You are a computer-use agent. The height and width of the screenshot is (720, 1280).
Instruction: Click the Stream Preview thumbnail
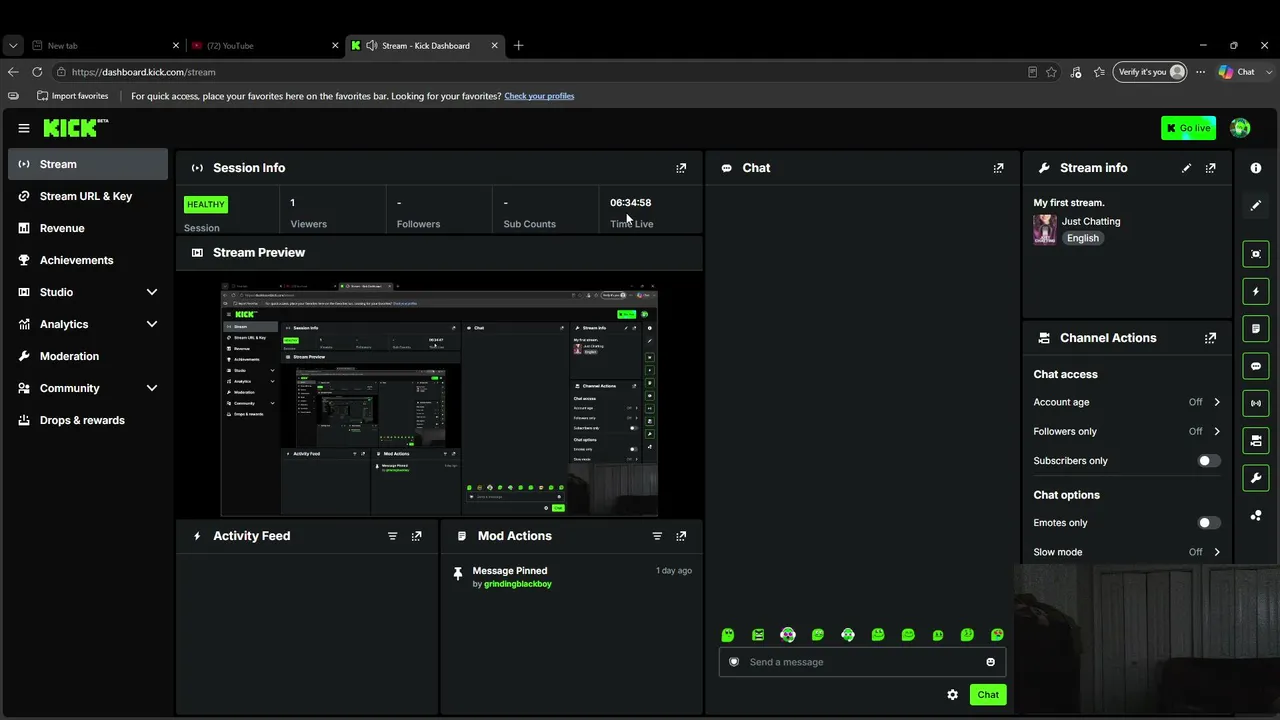(x=439, y=399)
